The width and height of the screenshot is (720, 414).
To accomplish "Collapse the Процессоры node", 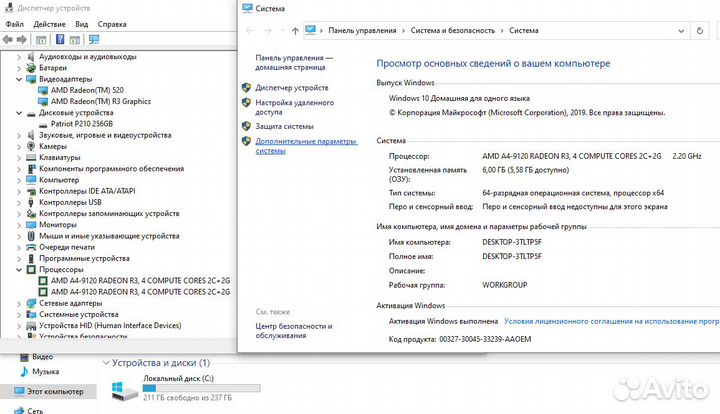I will point(19,270).
